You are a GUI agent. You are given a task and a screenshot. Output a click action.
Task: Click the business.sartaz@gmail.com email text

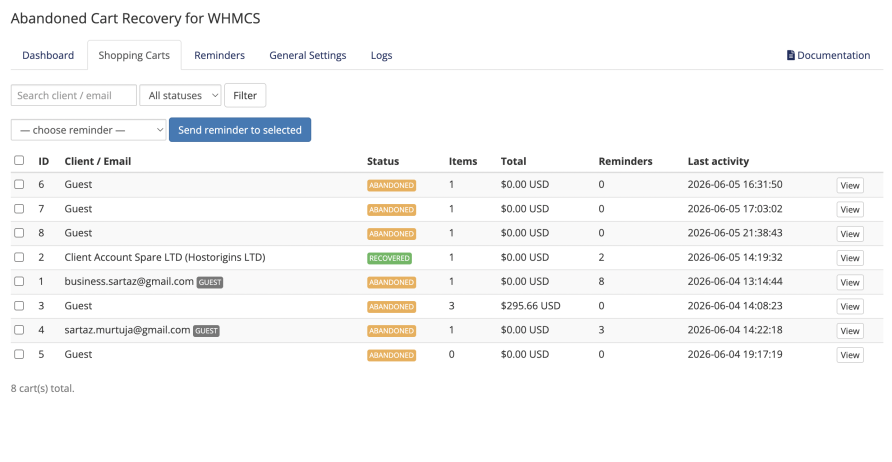click(129, 281)
